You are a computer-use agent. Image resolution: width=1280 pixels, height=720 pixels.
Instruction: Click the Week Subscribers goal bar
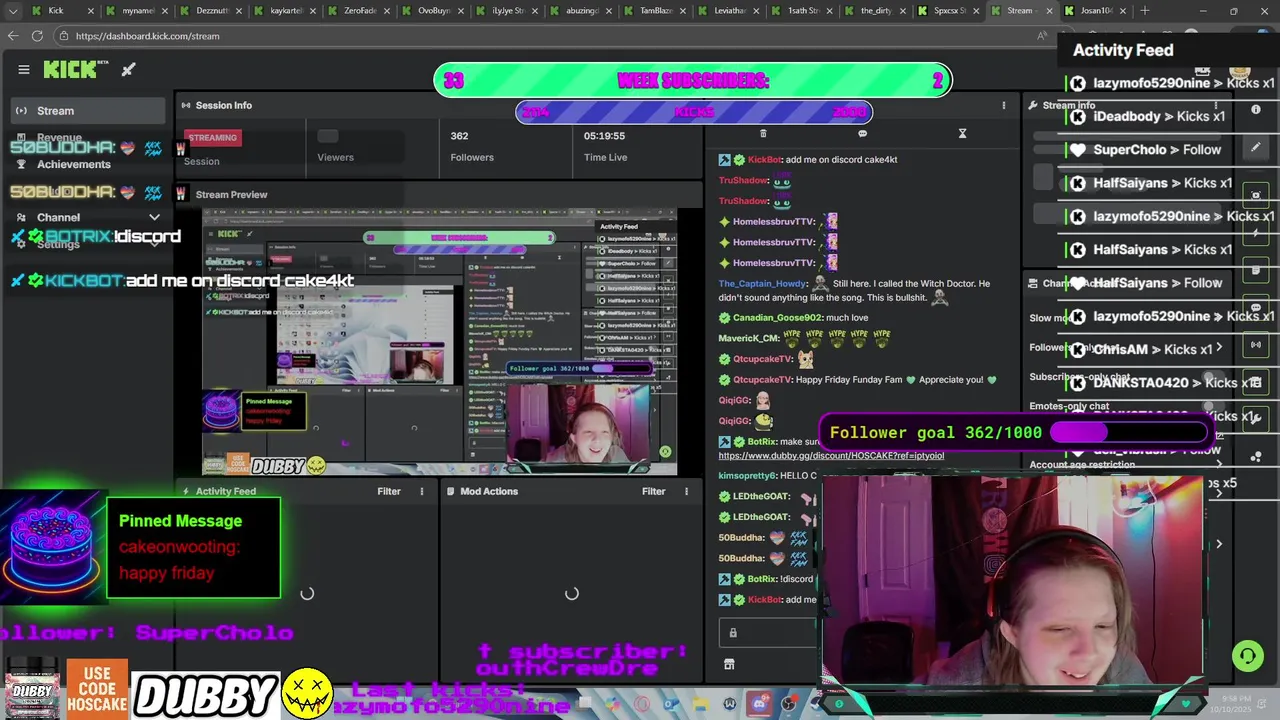pyautogui.click(x=693, y=80)
